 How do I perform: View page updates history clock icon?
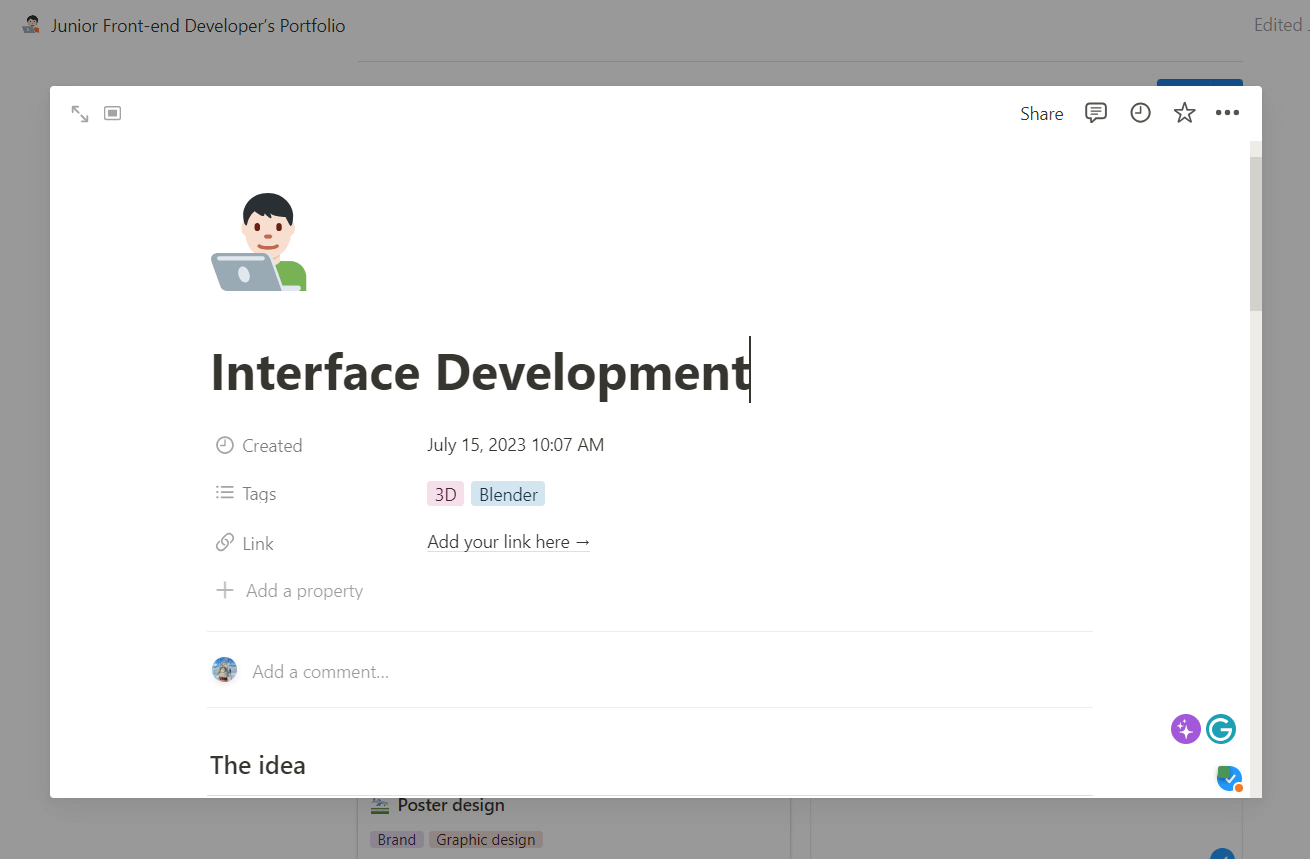tap(1140, 113)
